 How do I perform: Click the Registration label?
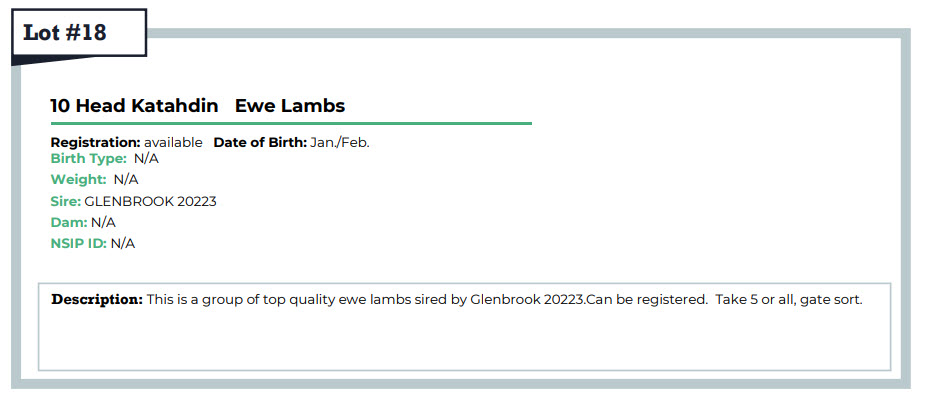click(x=95, y=143)
